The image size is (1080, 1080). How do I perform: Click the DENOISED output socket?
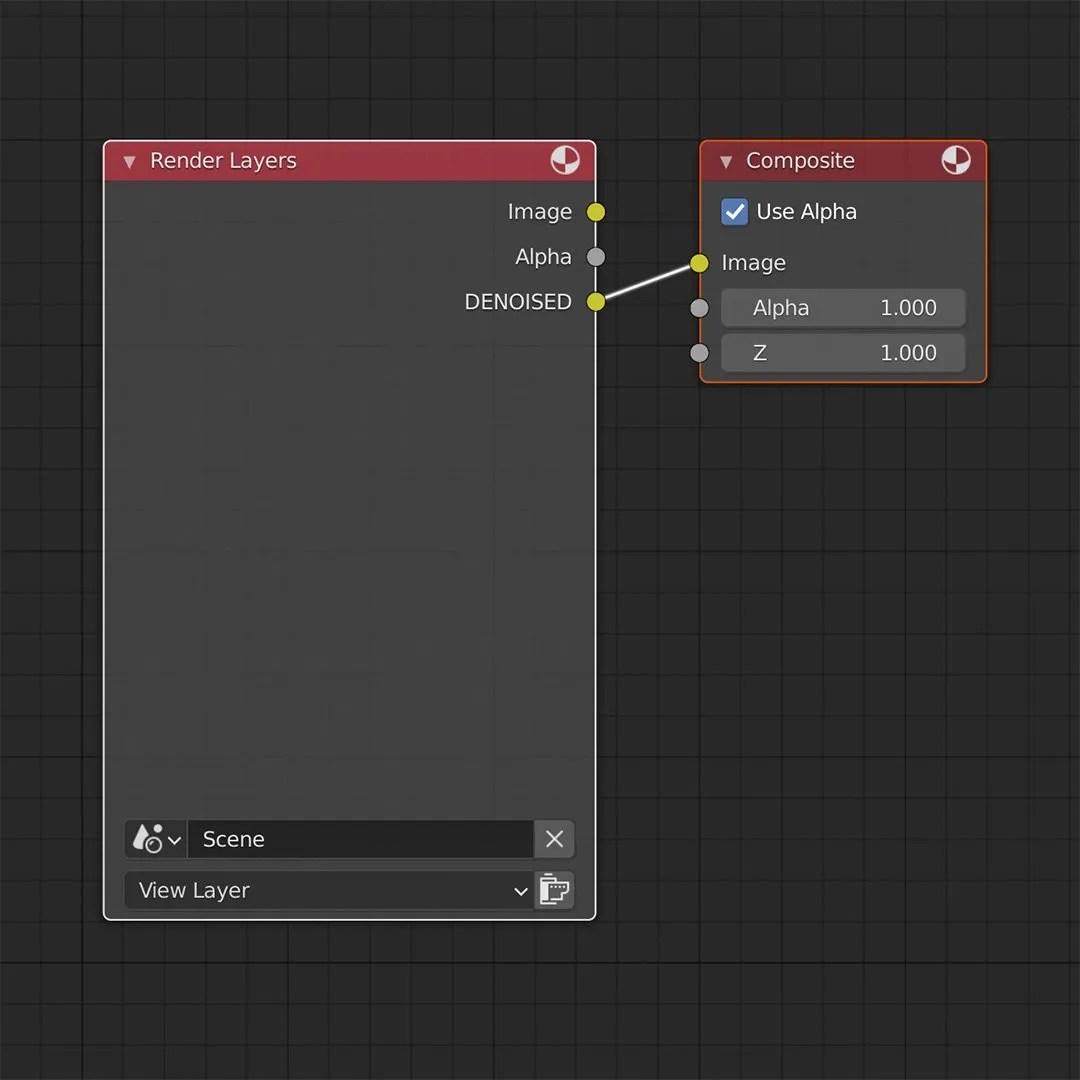click(x=595, y=301)
